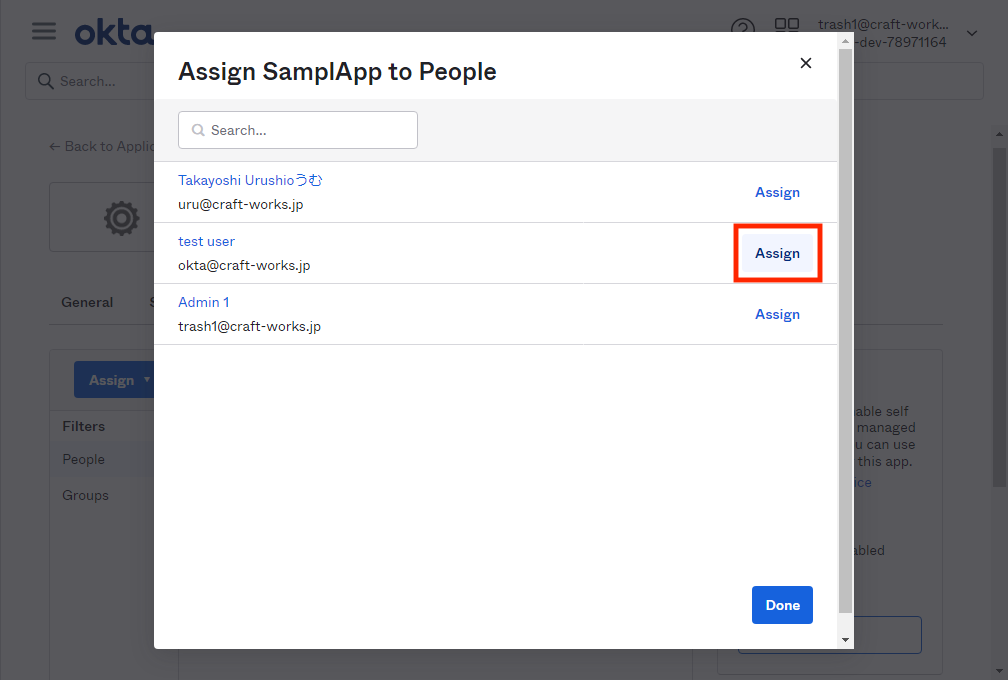Click the background page search field
This screenshot has width=1008, height=680.
pyautogui.click(x=90, y=81)
